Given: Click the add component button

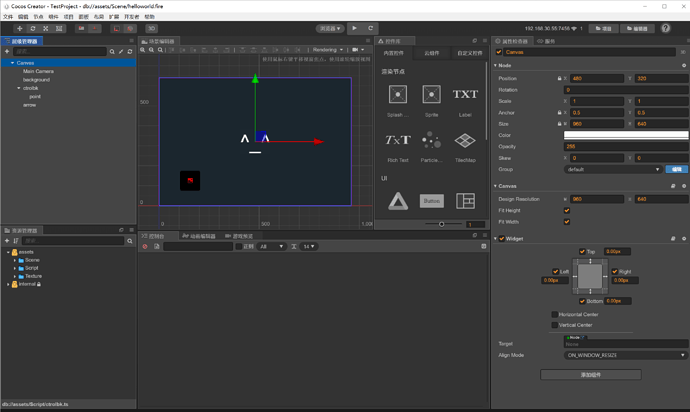Looking at the screenshot, I should [591, 375].
